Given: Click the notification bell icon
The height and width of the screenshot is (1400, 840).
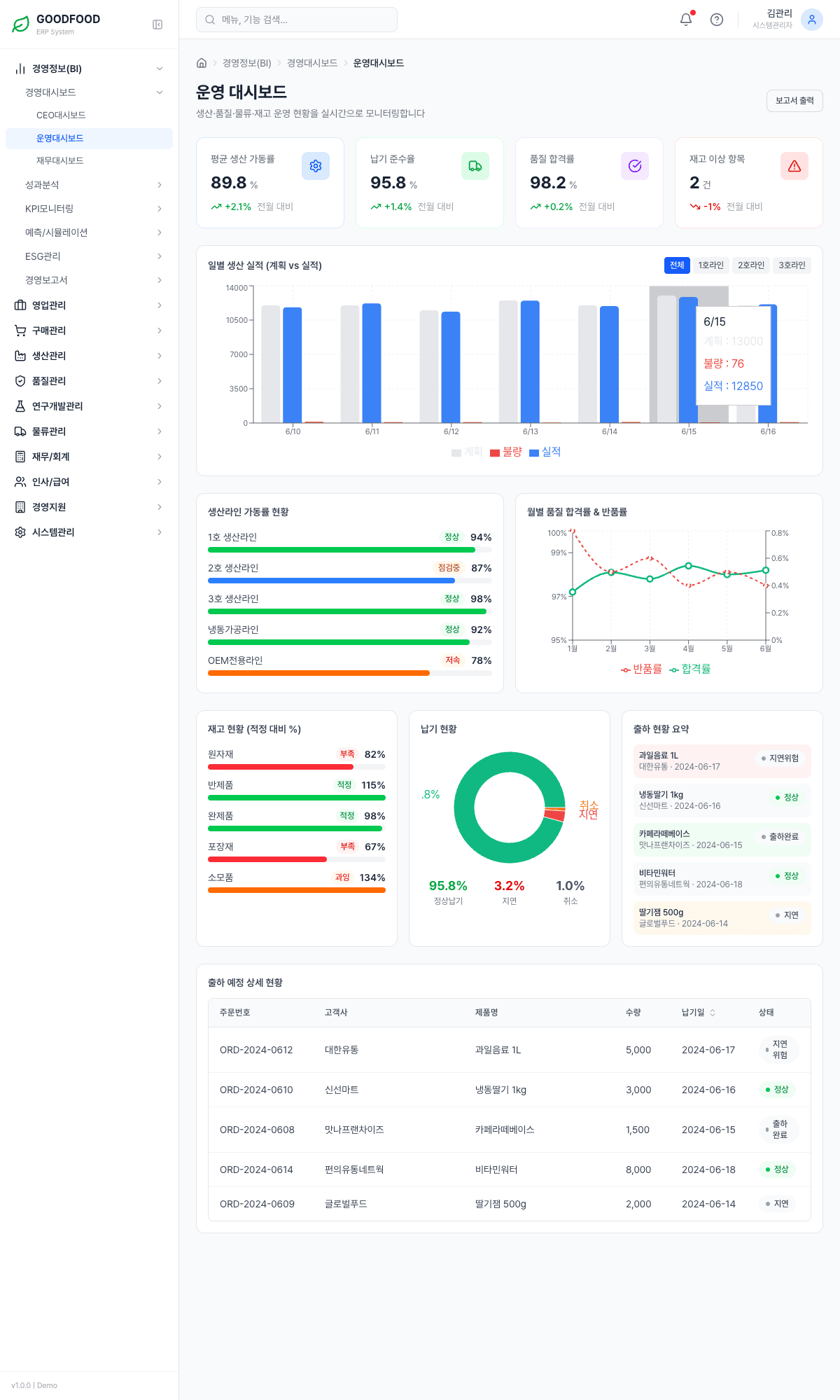Looking at the screenshot, I should click(x=686, y=20).
